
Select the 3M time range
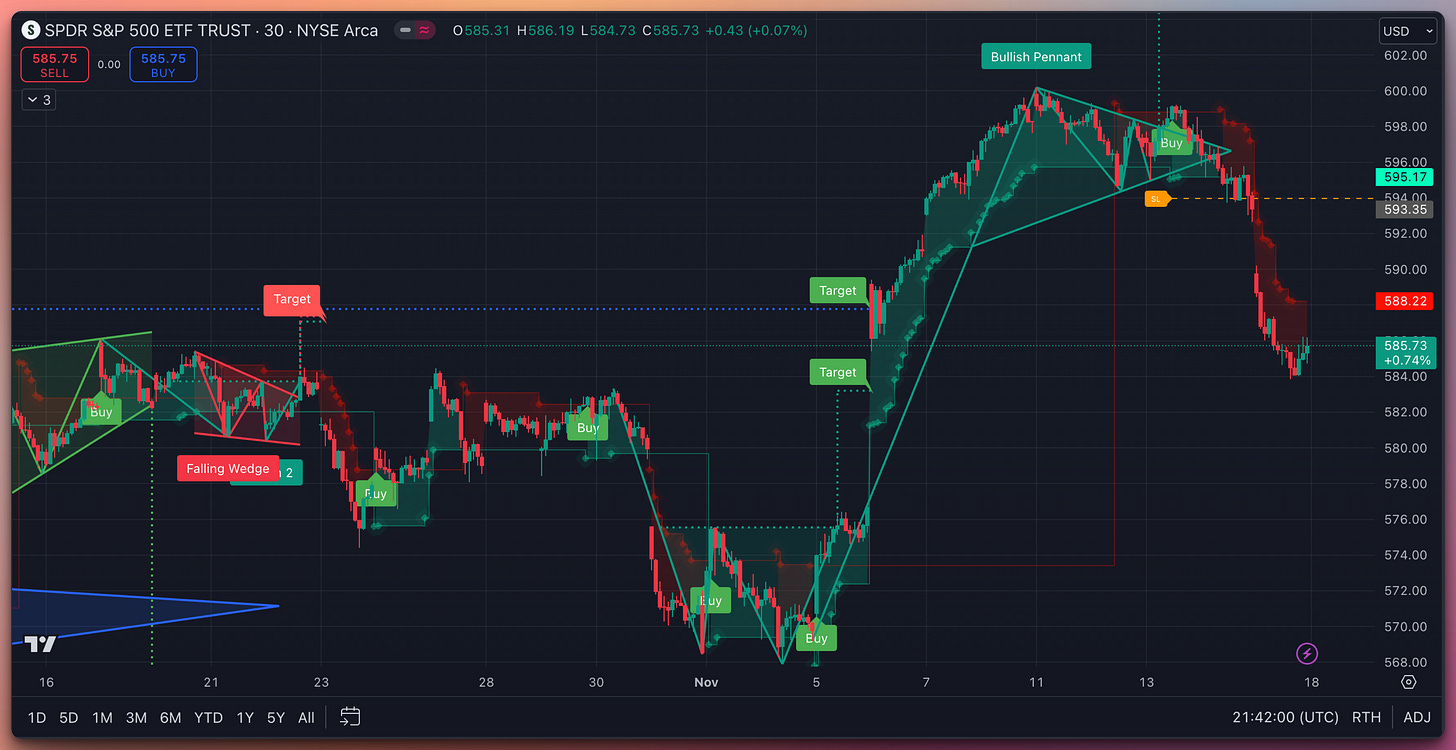tap(136, 717)
